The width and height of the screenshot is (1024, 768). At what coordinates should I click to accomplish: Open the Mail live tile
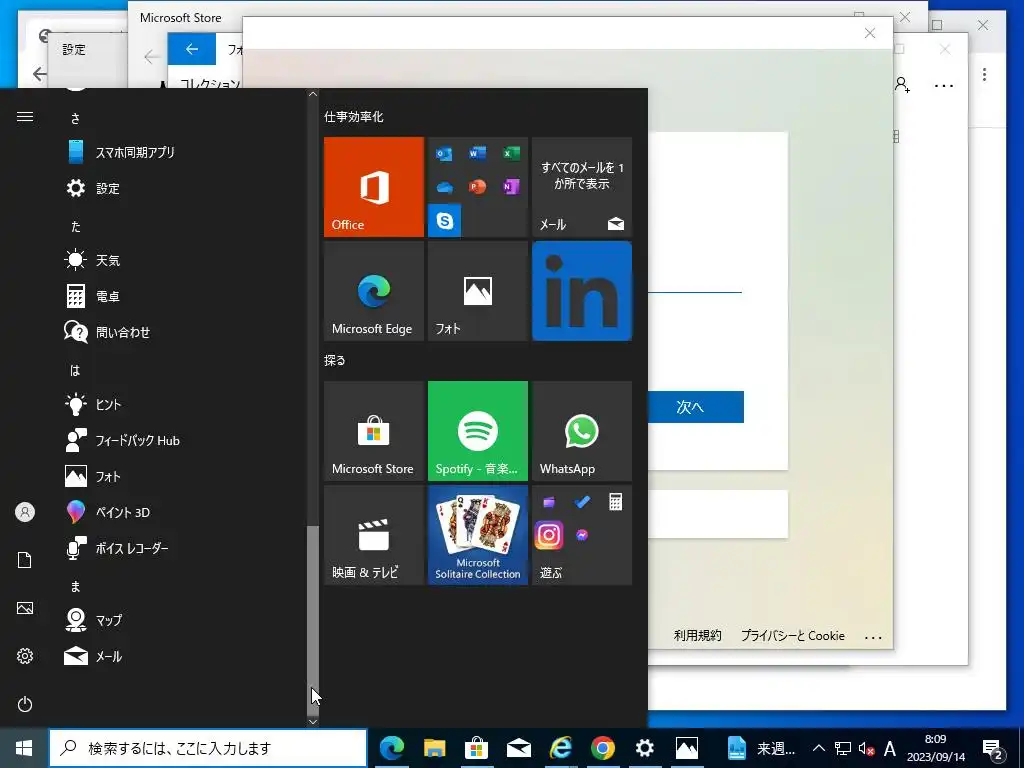(x=582, y=187)
